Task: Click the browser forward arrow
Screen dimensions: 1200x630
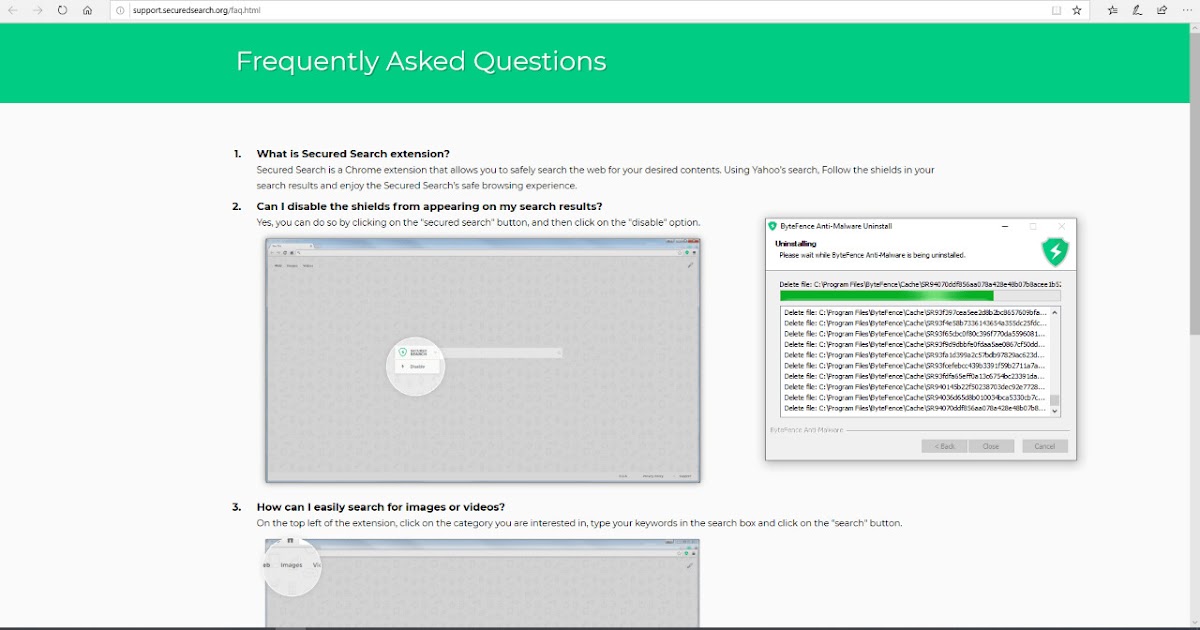Action: (37, 10)
